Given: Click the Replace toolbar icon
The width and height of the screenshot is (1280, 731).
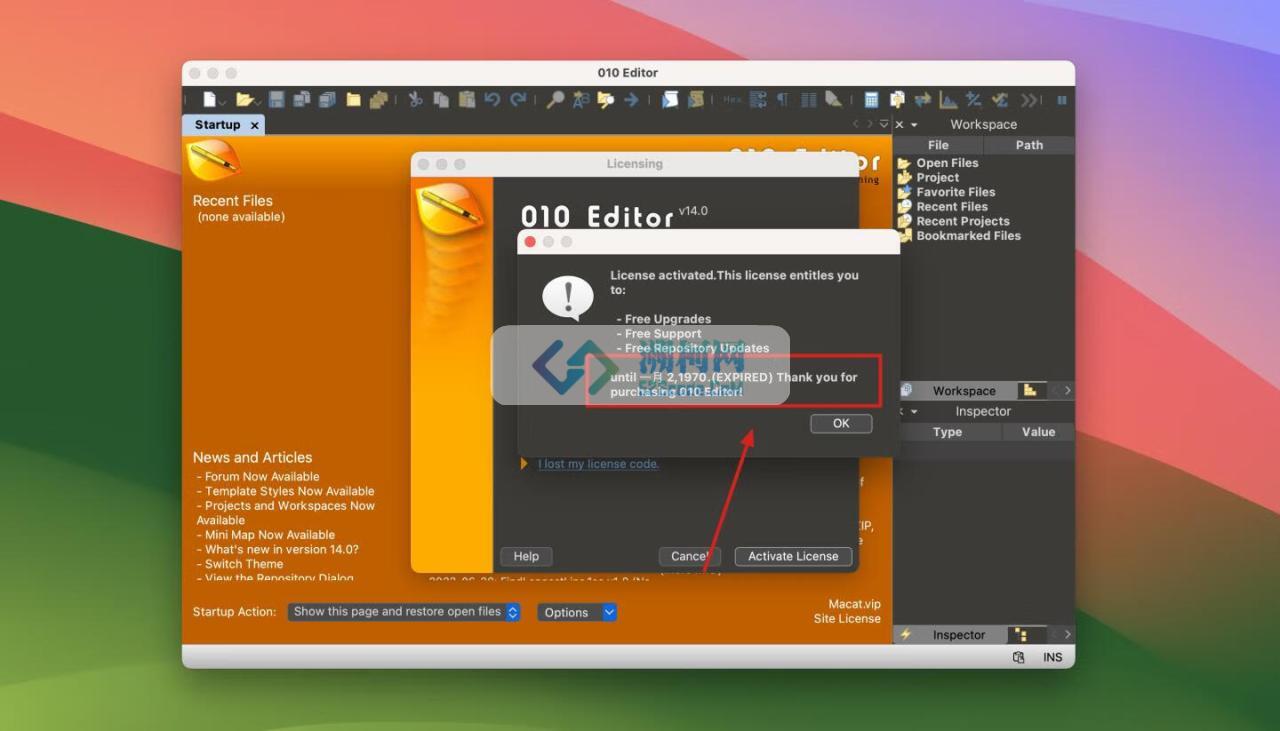Looking at the screenshot, I should (x=580, y=99).
